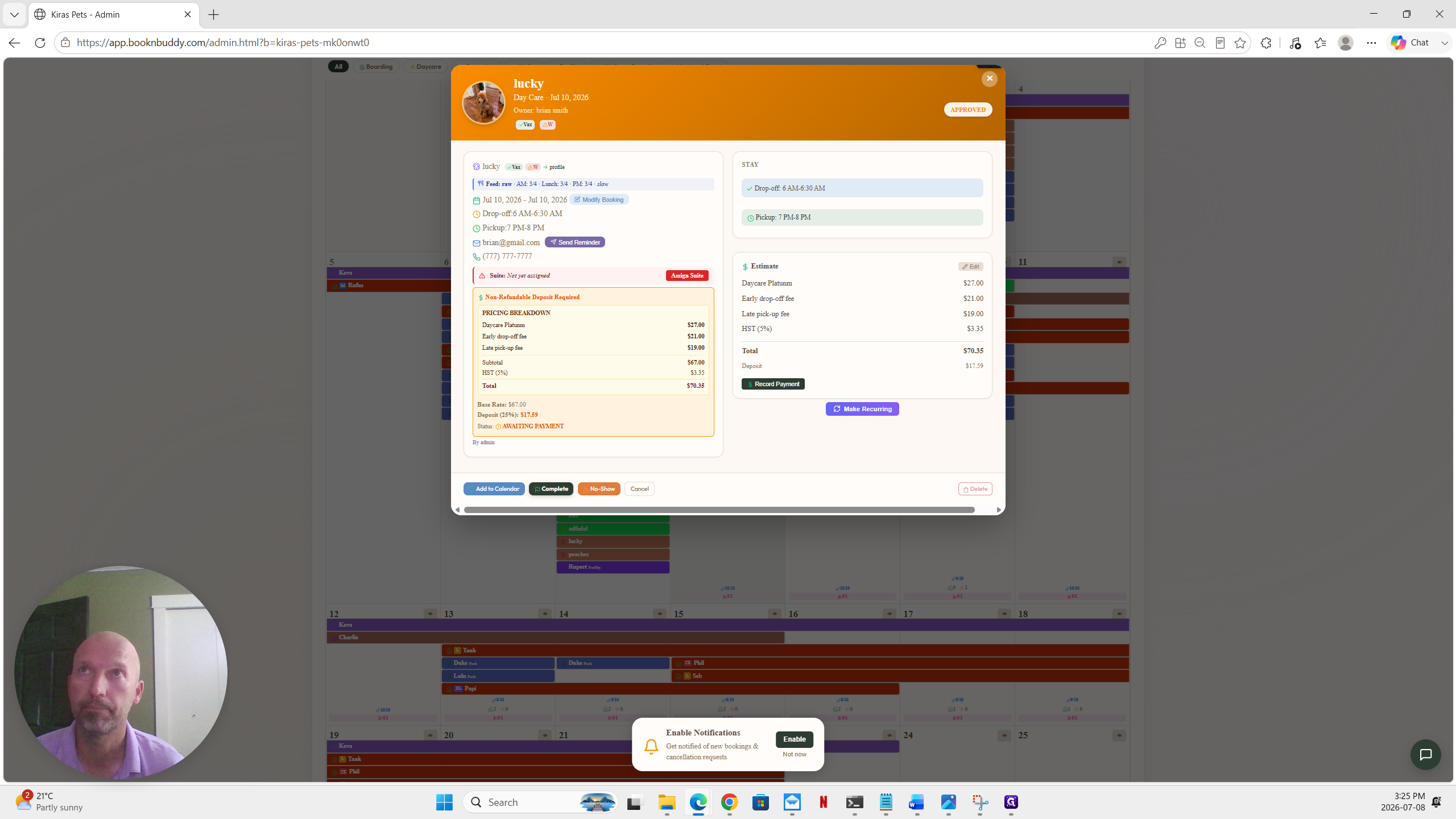Click the browser Refresh icon
The height and width of the screenshot is (819, 1456).
(40, 43)
